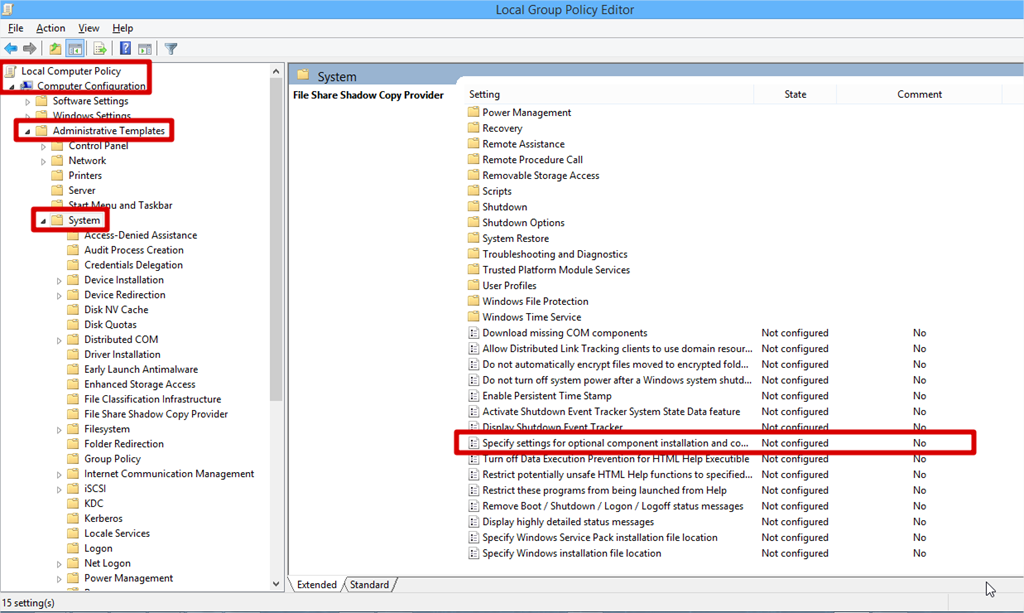Expand the Device Installation tree node
The height and width of the screenshot is (613, 1024).
59,281
